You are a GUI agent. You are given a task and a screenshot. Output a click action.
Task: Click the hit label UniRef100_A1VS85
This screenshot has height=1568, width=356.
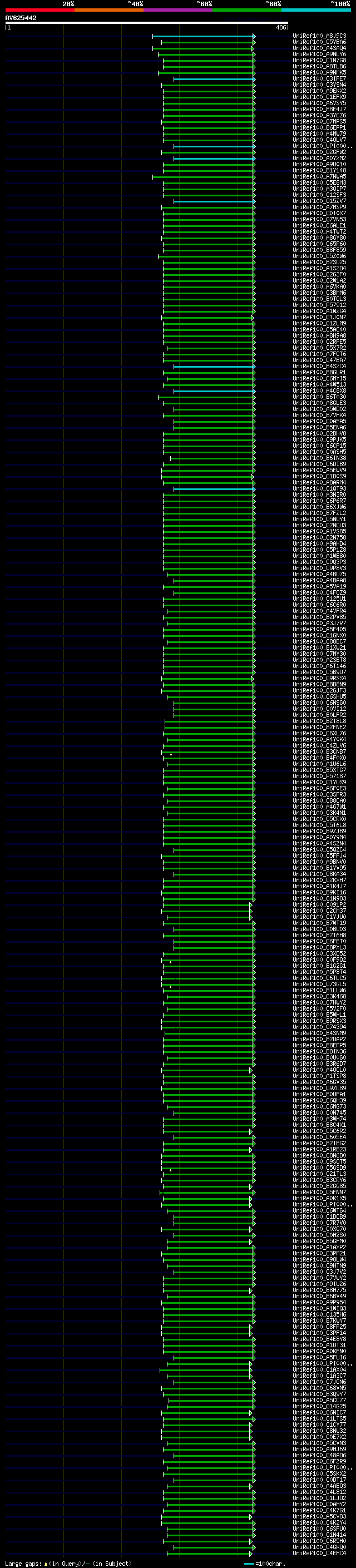coord(319,531)
